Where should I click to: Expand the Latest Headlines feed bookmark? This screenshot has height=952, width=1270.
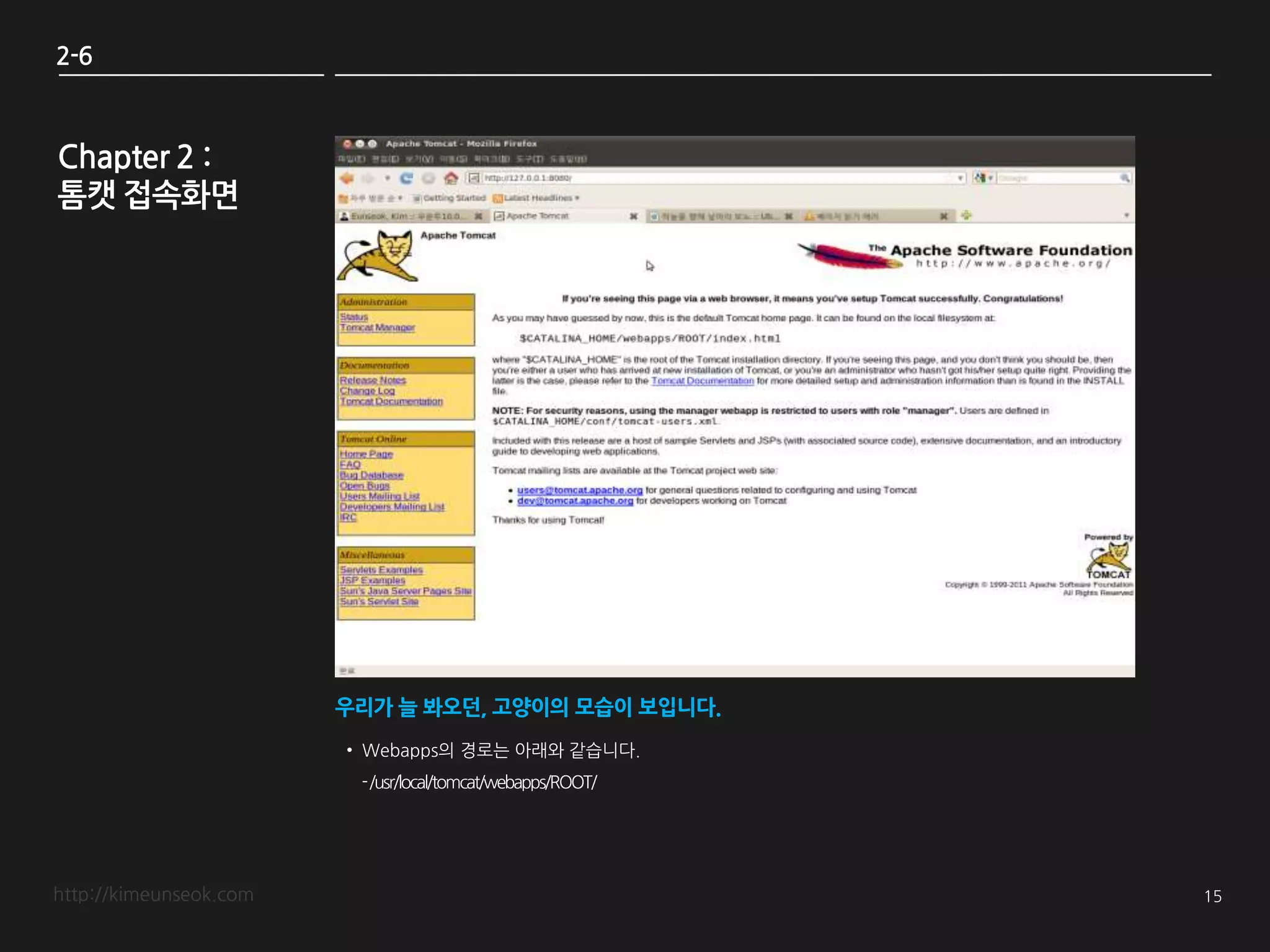[536, 198]
